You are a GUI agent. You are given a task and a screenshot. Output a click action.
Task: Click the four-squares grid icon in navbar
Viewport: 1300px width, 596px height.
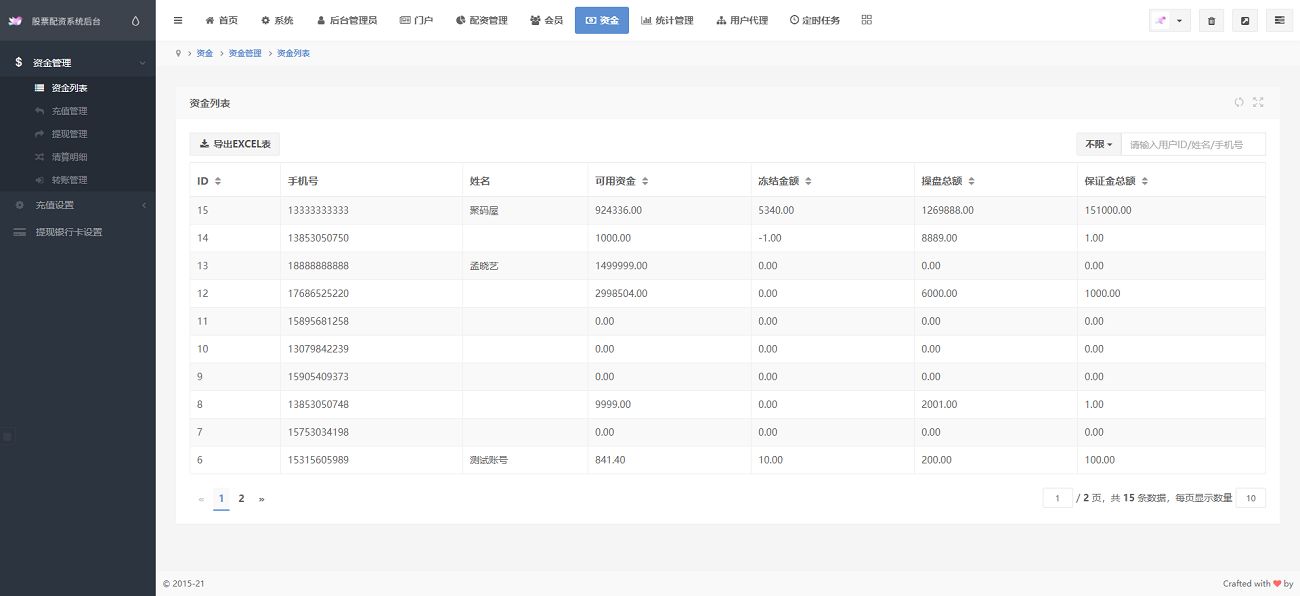point(866,20)
